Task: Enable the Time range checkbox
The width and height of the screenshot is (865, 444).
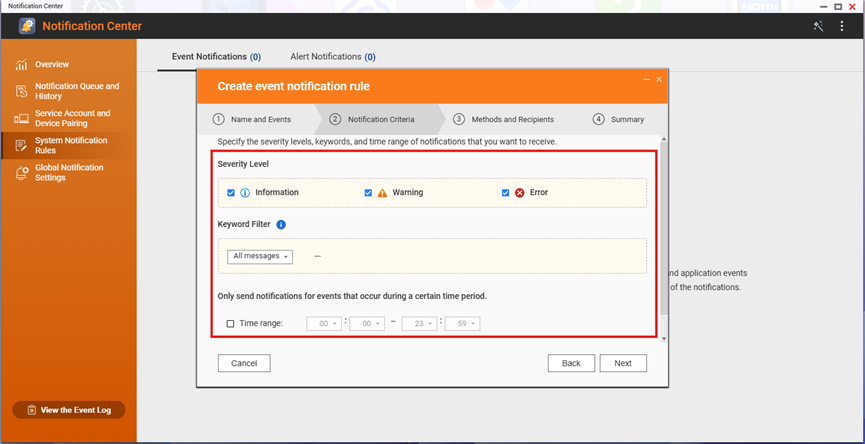Action: (231, 324)
